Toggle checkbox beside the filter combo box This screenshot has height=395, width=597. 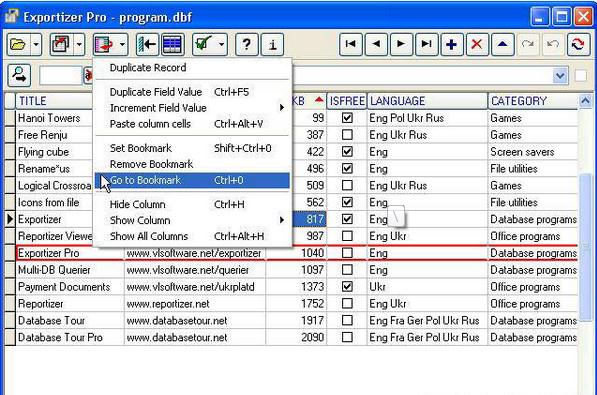(x=581, y=75)
